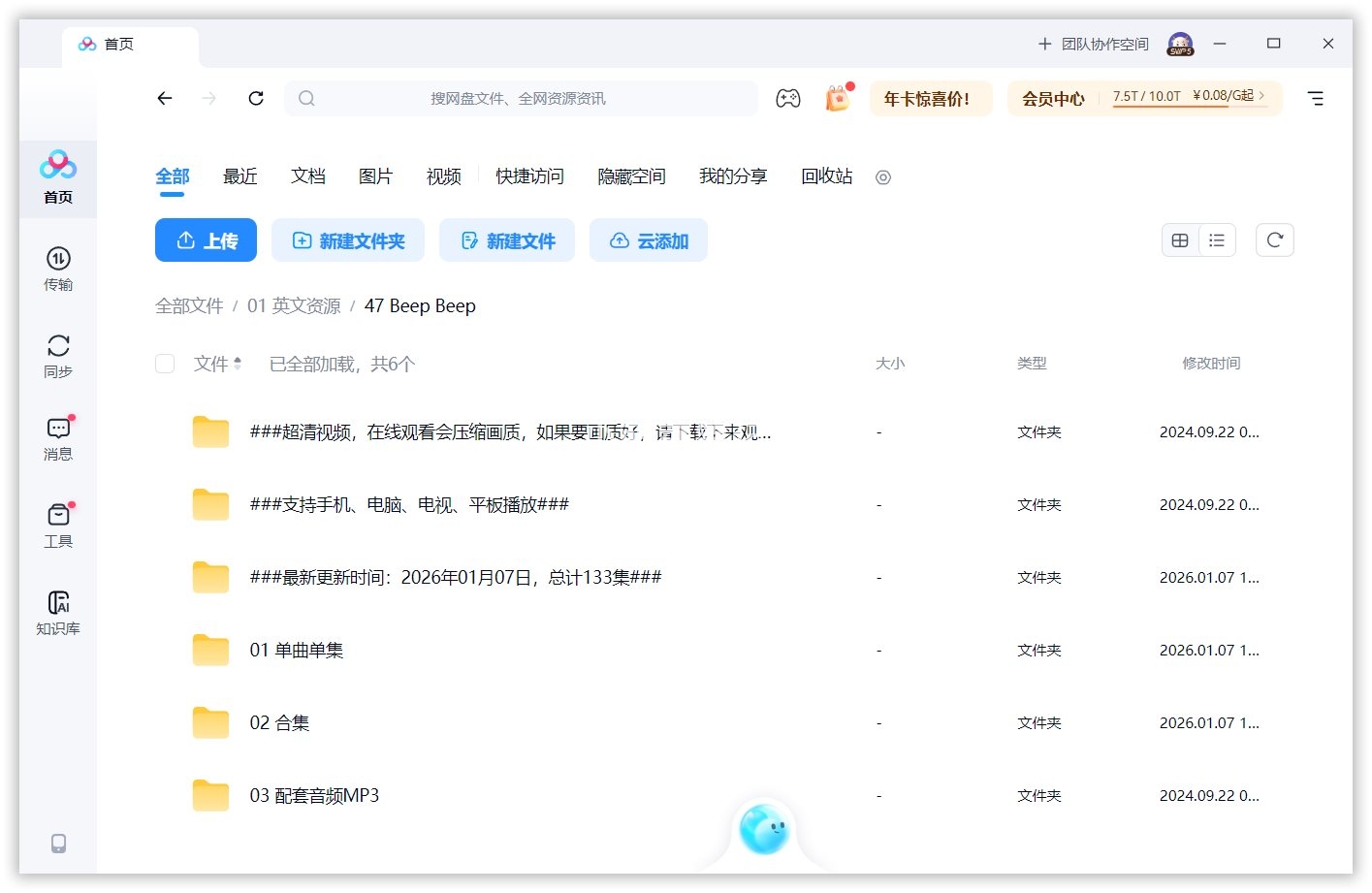Open the gift promotion icon near search
This screenshot has width=1372, height=893.
[838, 98]
